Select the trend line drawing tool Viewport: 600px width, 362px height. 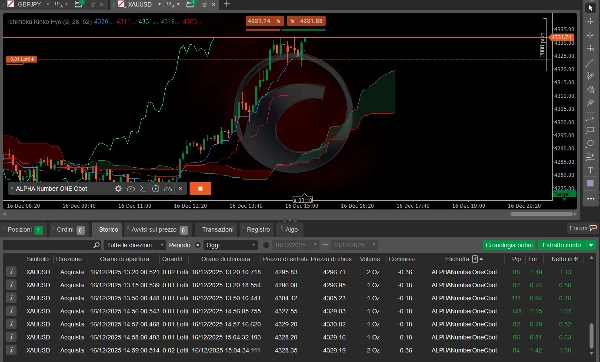[x=590, y=62]
